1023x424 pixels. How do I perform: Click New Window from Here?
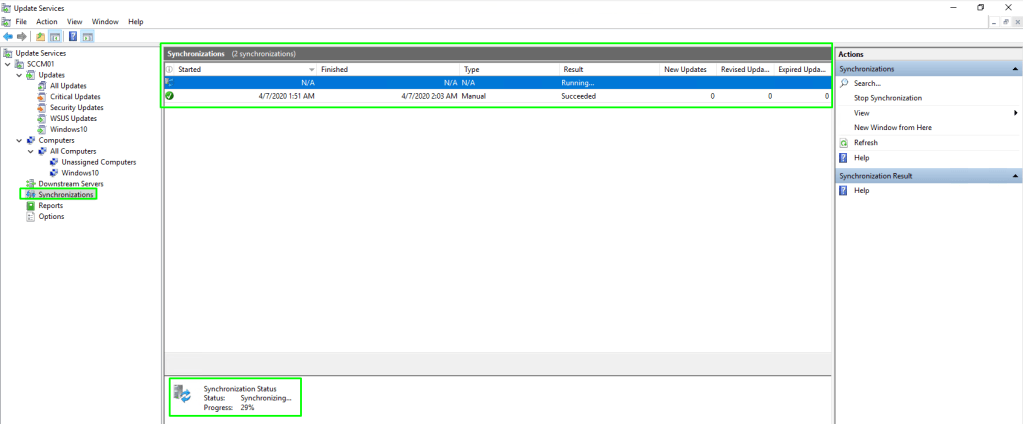[892, 128]
